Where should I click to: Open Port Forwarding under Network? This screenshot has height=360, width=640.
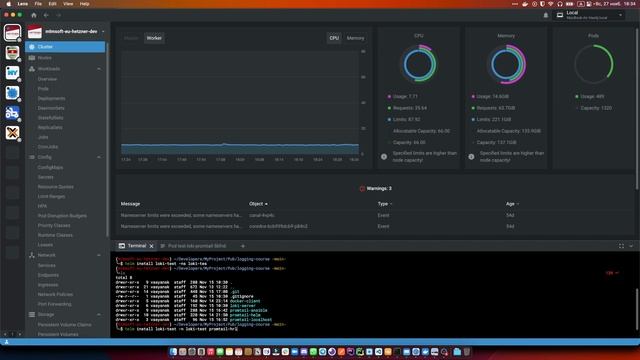click(x=54, y=304)
